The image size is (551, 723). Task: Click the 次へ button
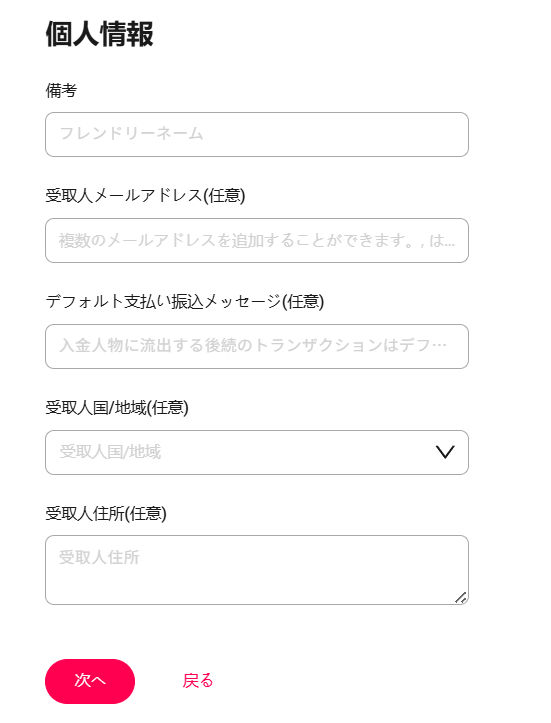coord(90,681)
